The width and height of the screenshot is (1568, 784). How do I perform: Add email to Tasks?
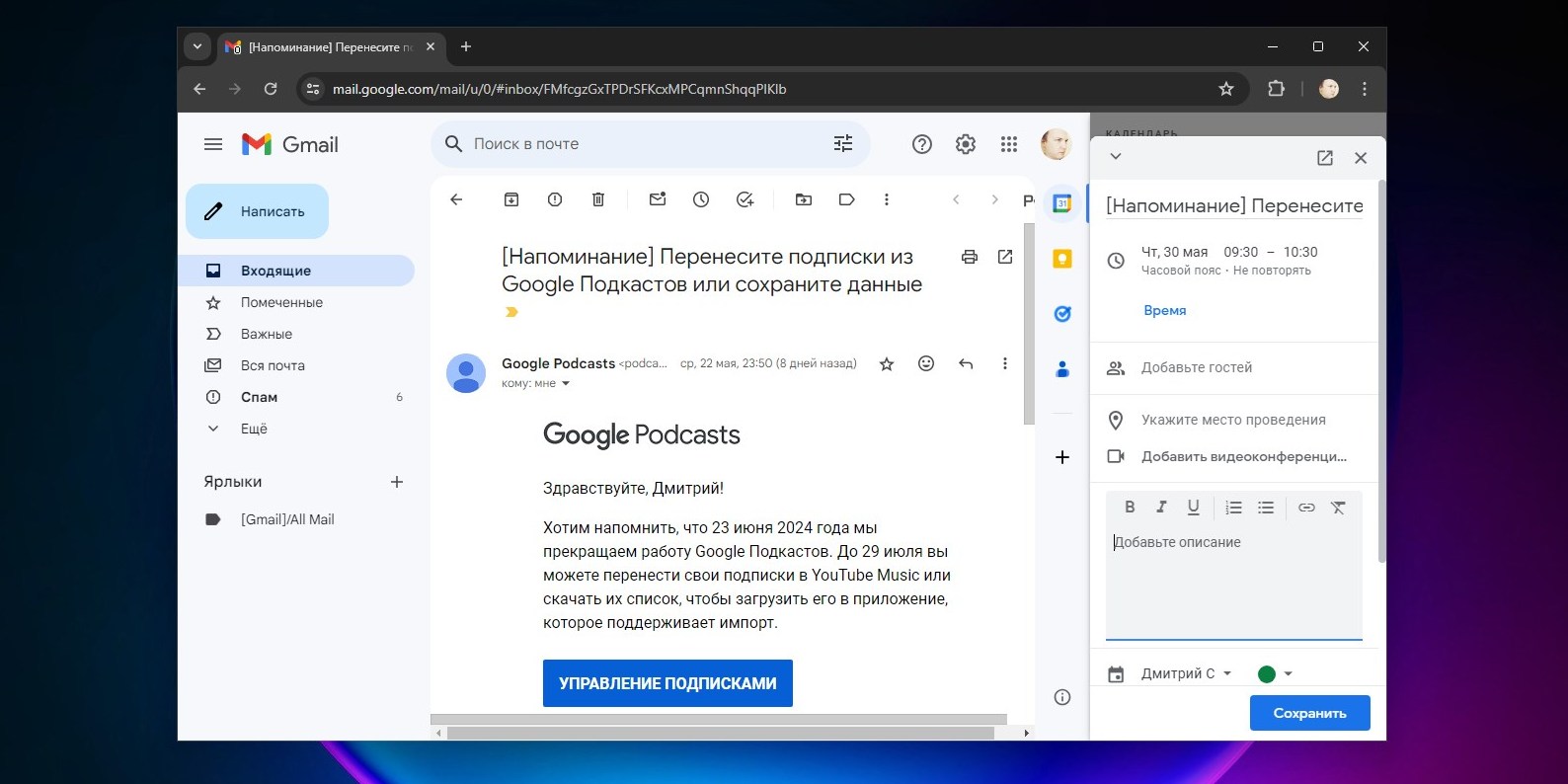click(745, 199)
